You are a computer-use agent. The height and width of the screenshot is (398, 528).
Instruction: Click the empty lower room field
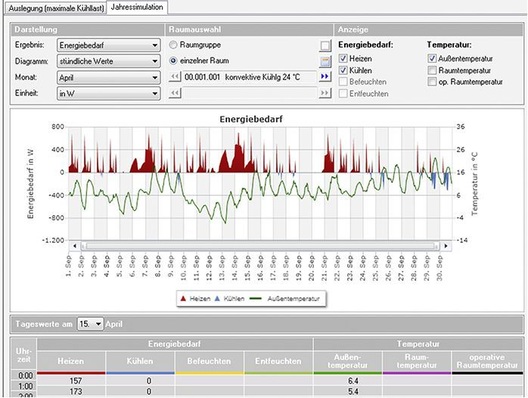tap(250, 93)
